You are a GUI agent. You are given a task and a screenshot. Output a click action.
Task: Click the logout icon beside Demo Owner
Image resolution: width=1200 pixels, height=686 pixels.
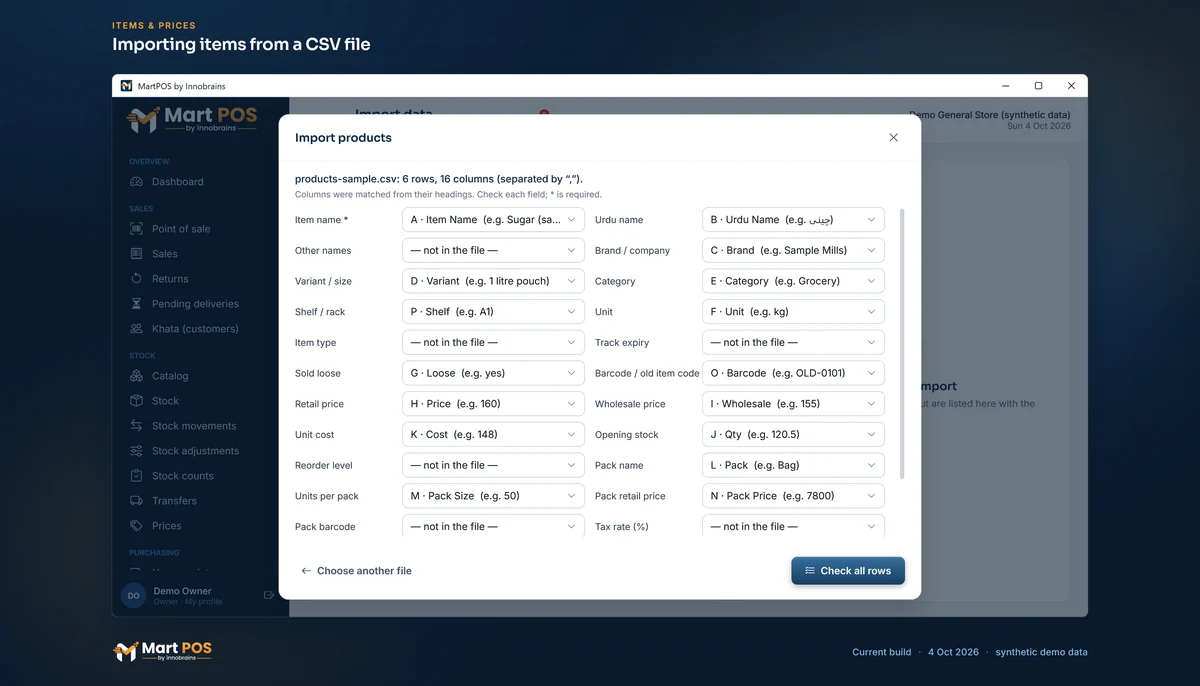tap(269, 595)
